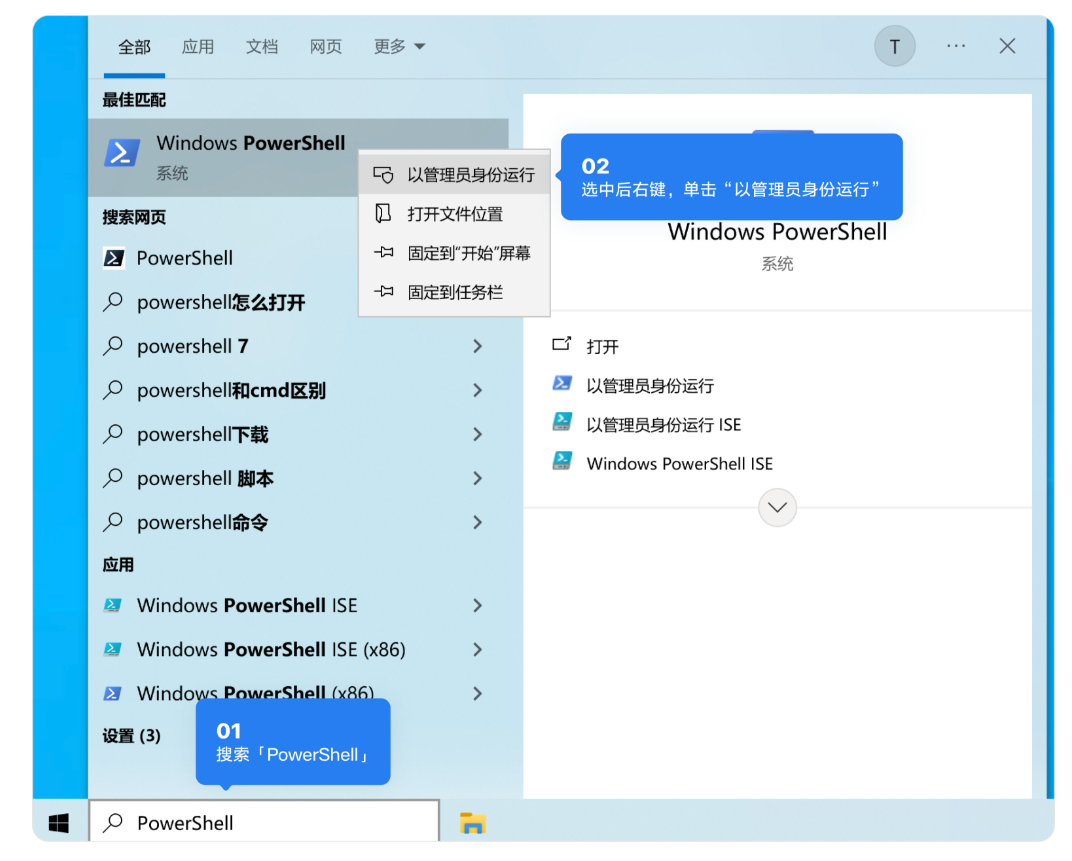Viewport: 1072px width, 861px height.
Task: Expand more actions with the down chevron
Action: click(x=777, y=508)
